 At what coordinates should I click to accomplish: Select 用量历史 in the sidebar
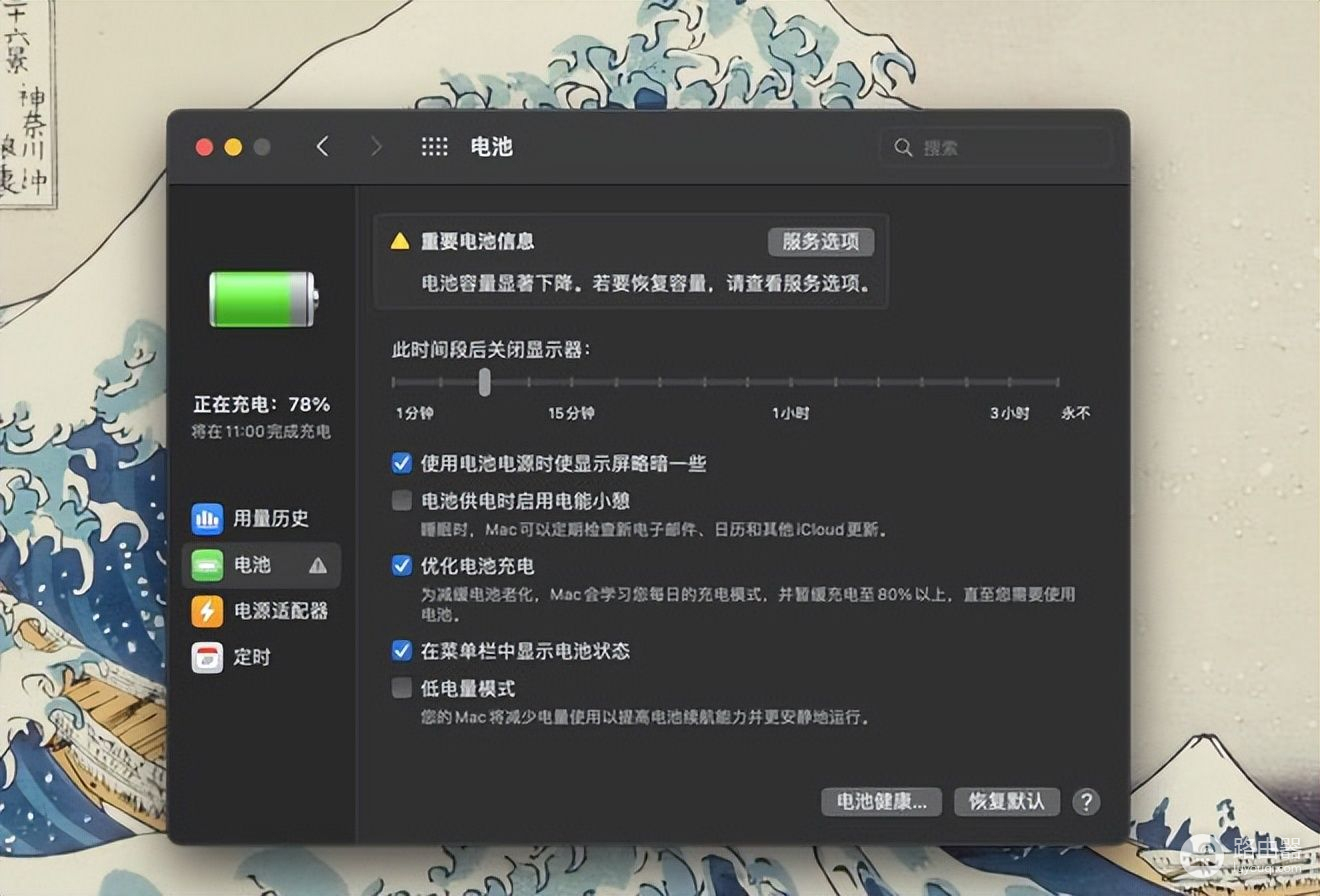271,519
